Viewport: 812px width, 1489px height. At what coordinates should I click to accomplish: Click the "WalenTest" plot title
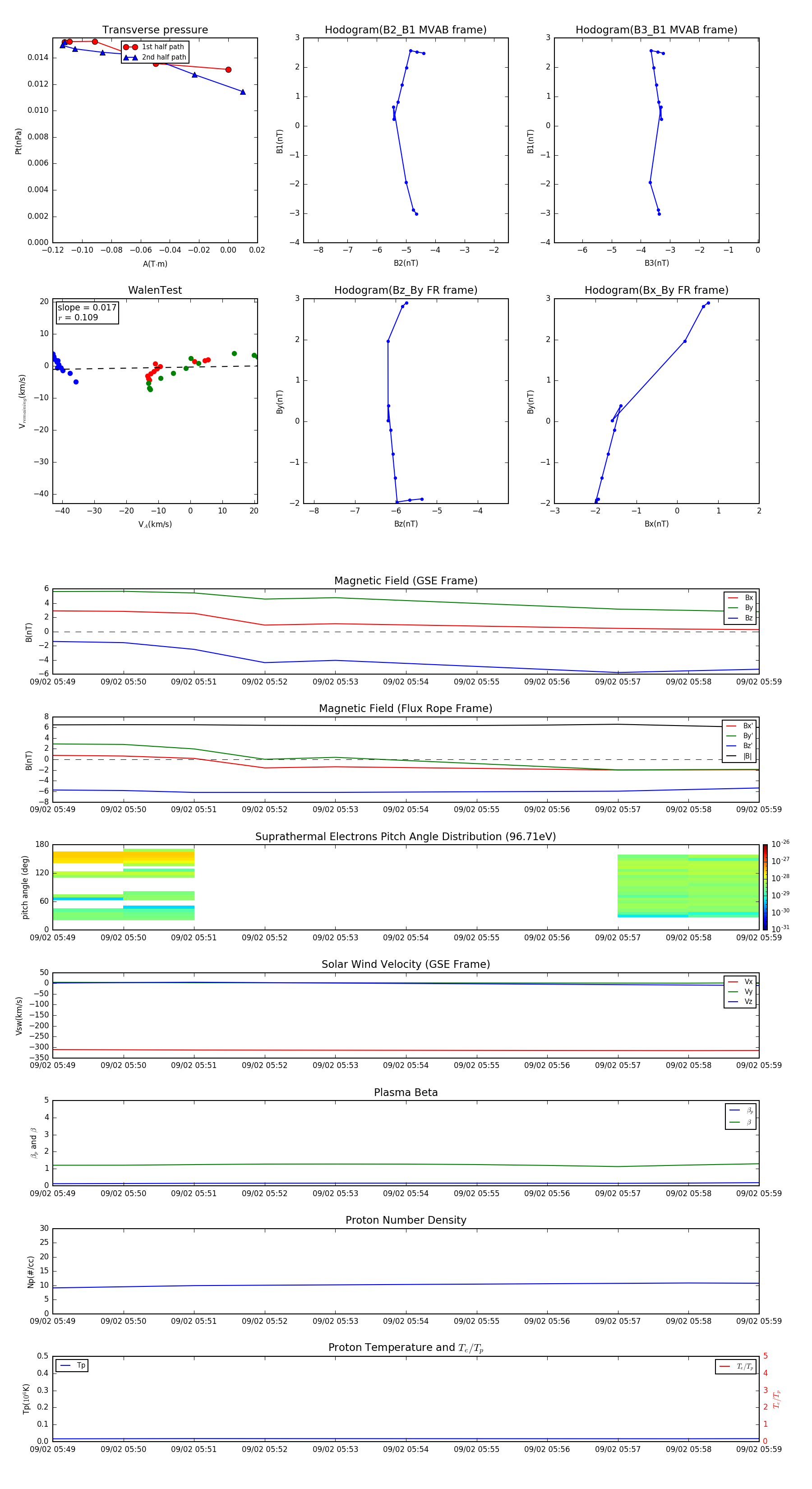pyautogui.click(x=155, y=290)
